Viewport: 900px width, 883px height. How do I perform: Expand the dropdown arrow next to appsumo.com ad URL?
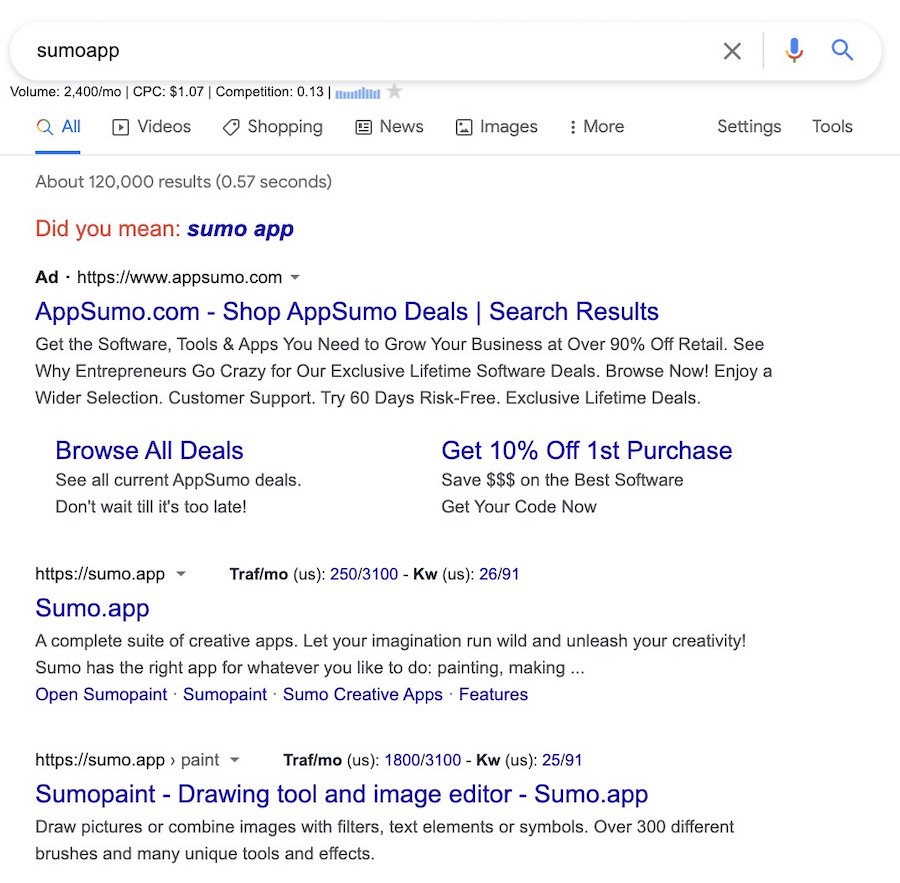click(295, 278)
